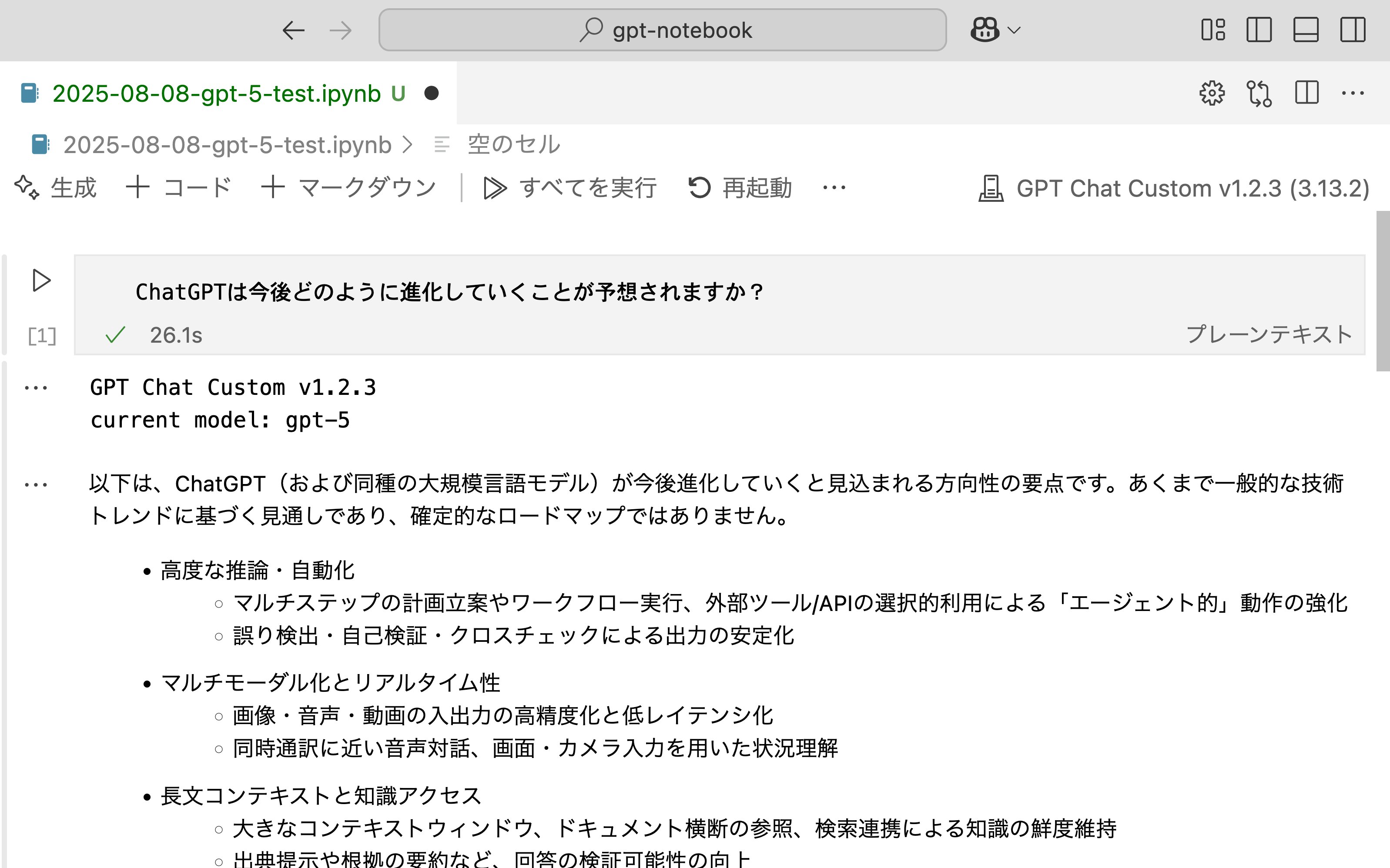Screen dimensions: 1390x868
Task: Open Copilot chat icon
Action: (985, 30)
